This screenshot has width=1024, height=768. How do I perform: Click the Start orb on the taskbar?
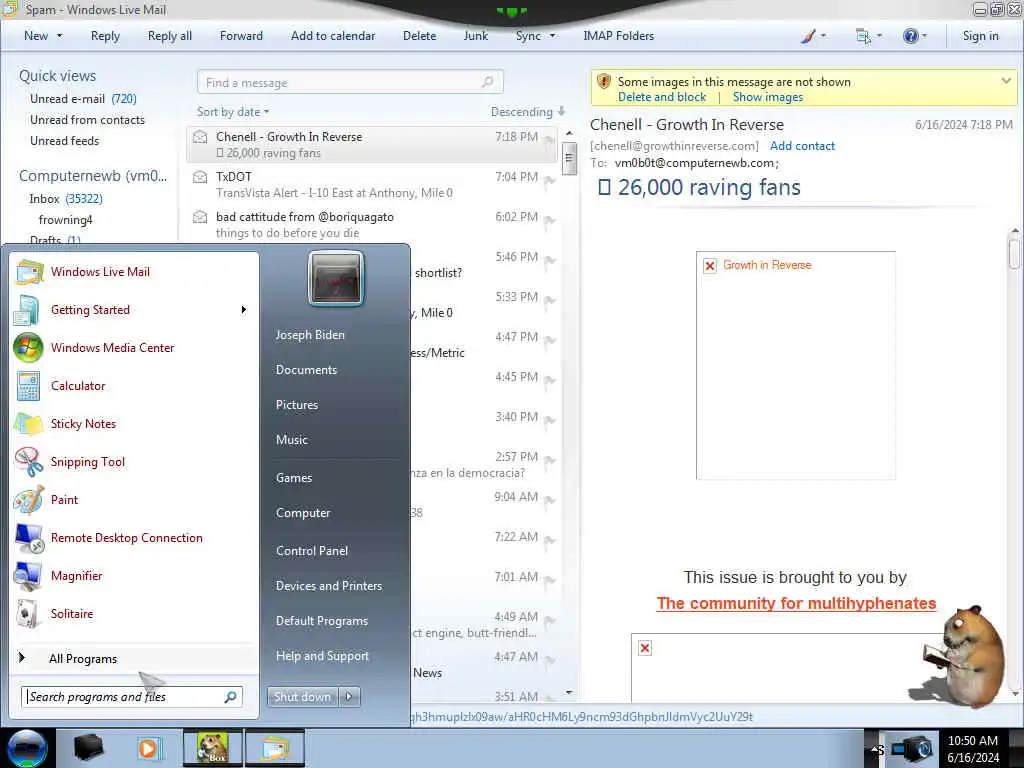tap(27, 748)
